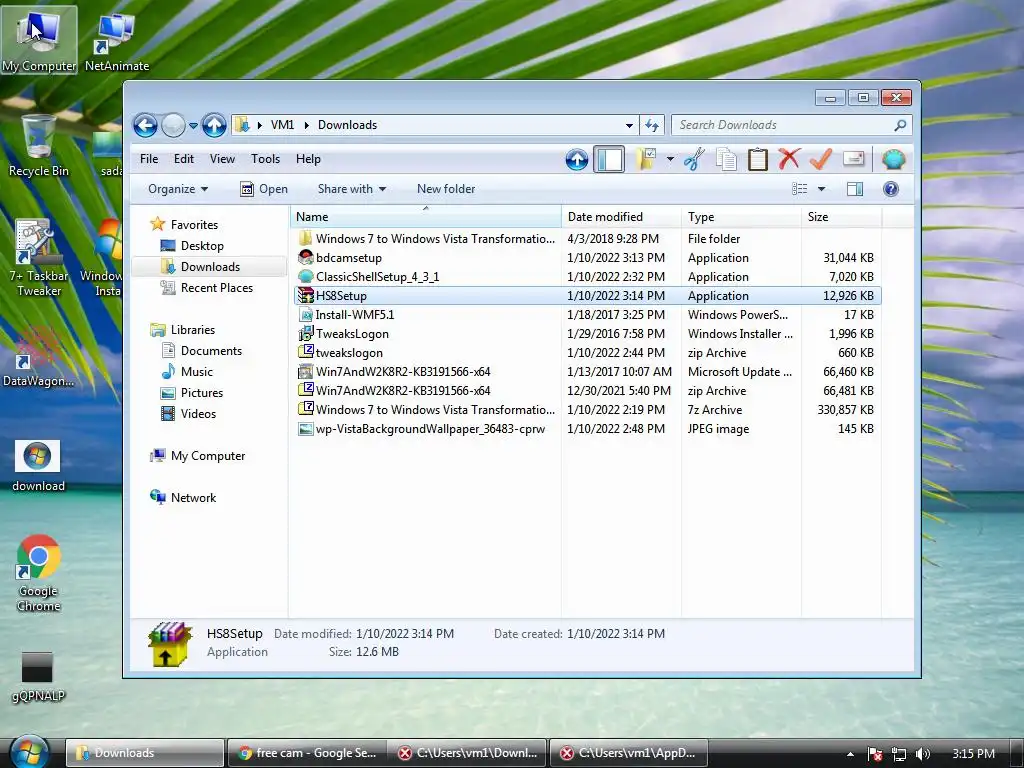Click the Cut scissors toolbar icon
Screen dimensions: 1024x768
694,159
